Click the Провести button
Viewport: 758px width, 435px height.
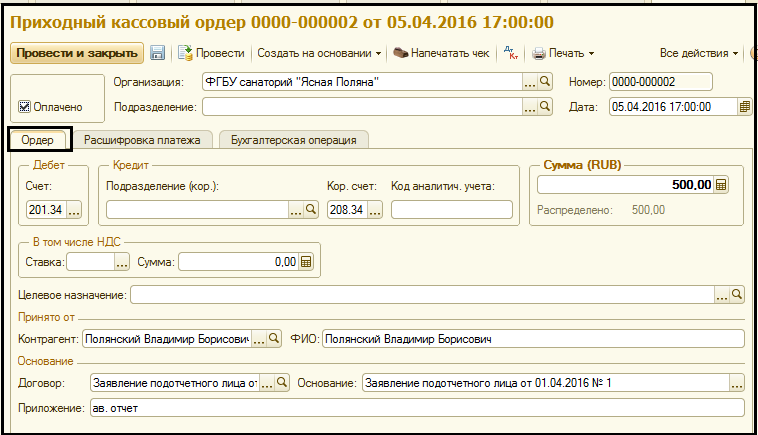pyautogui.click(x=211, y=53)
